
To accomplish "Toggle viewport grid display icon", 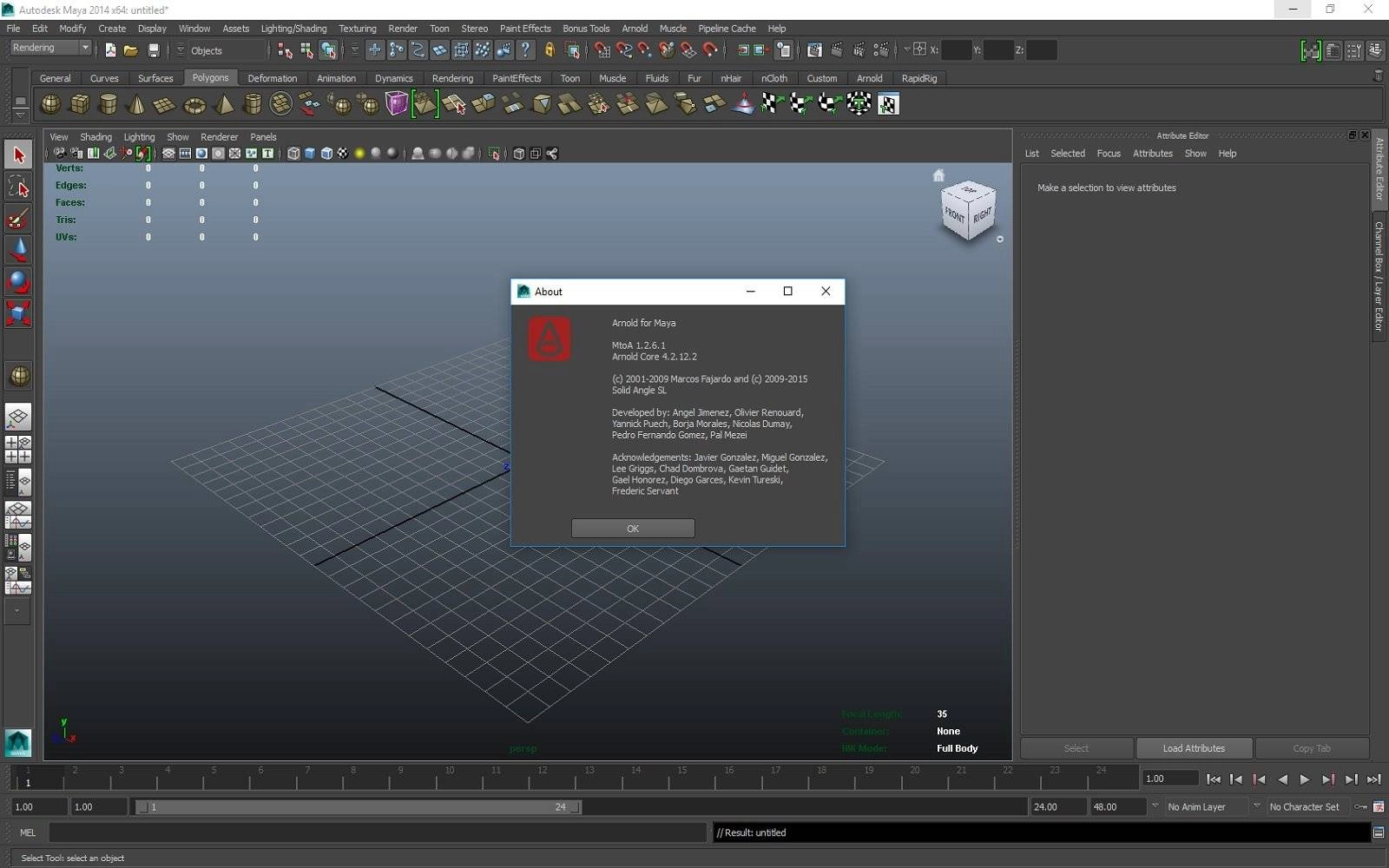I will pos(168,154).
